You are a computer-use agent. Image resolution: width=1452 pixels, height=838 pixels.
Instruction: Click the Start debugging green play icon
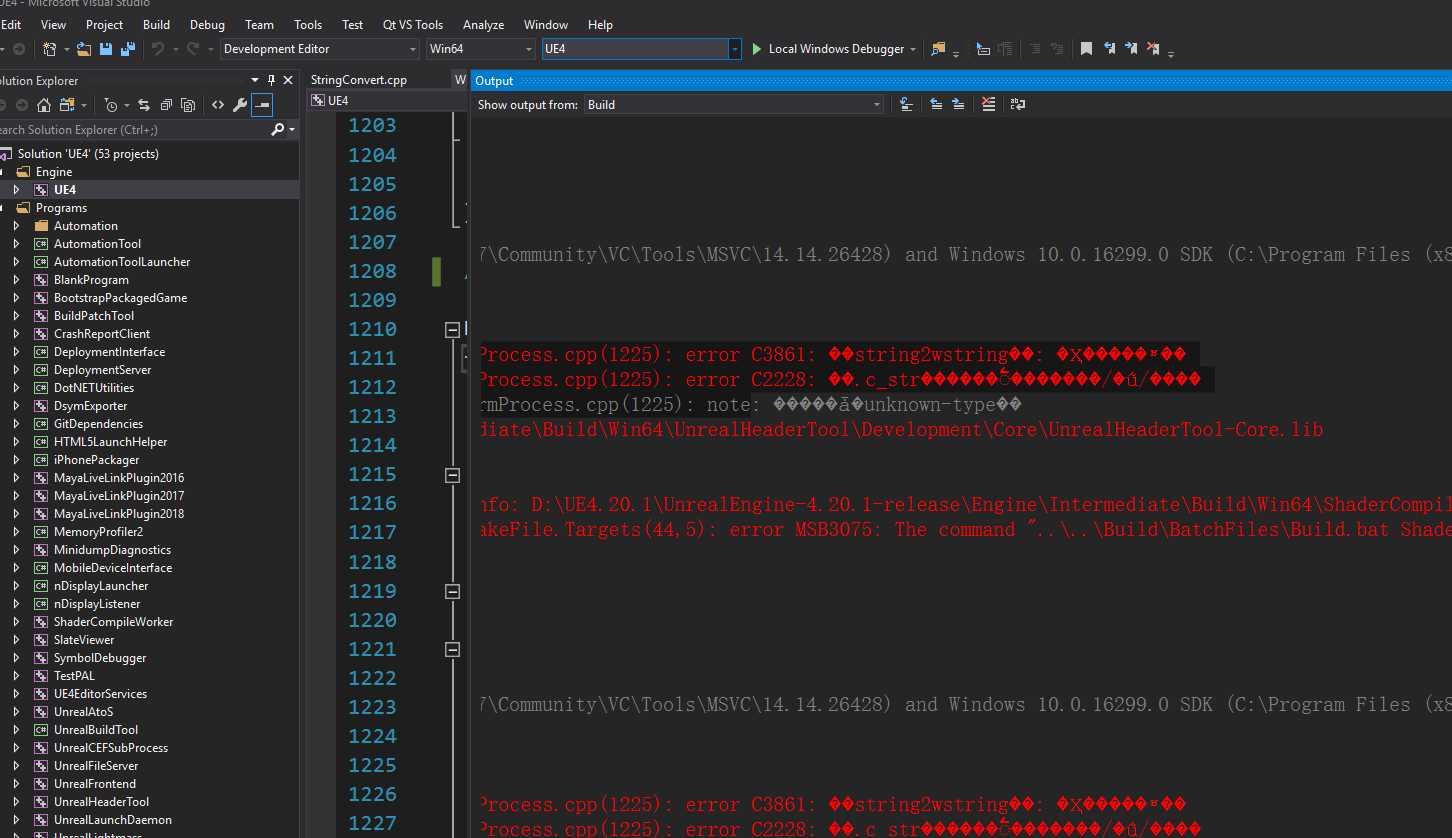757,49
